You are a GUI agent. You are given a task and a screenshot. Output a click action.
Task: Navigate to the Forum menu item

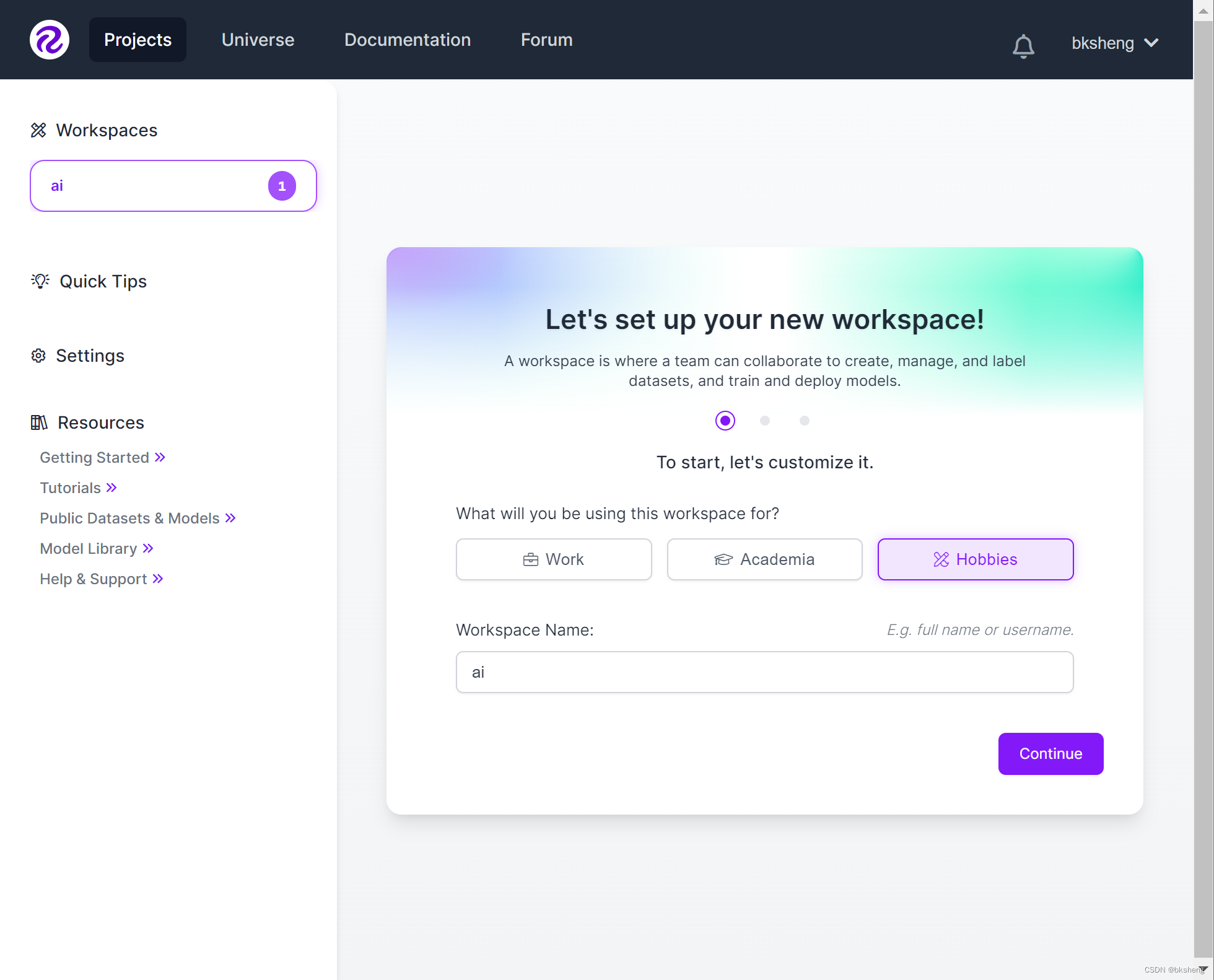point(546,39)
